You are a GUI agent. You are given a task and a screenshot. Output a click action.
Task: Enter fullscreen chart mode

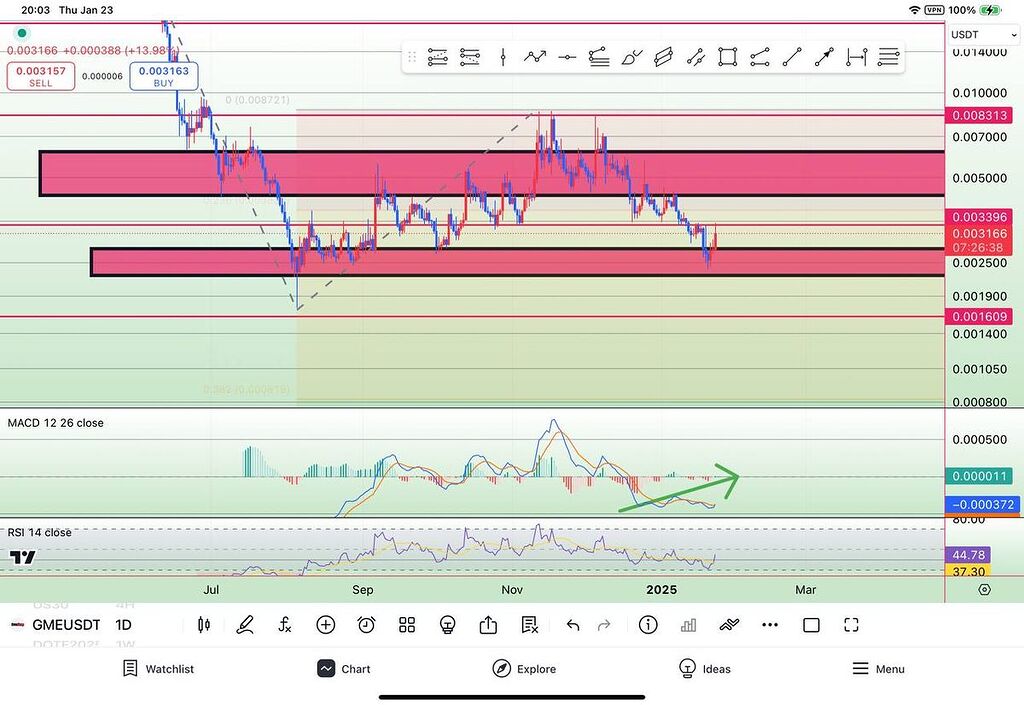[x=852, y=625]
